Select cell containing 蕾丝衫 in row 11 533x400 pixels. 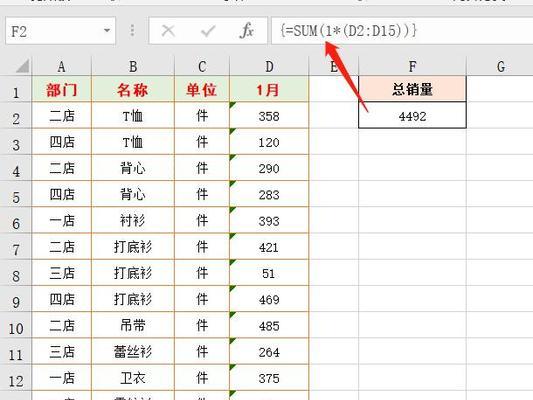coord(133,351)
